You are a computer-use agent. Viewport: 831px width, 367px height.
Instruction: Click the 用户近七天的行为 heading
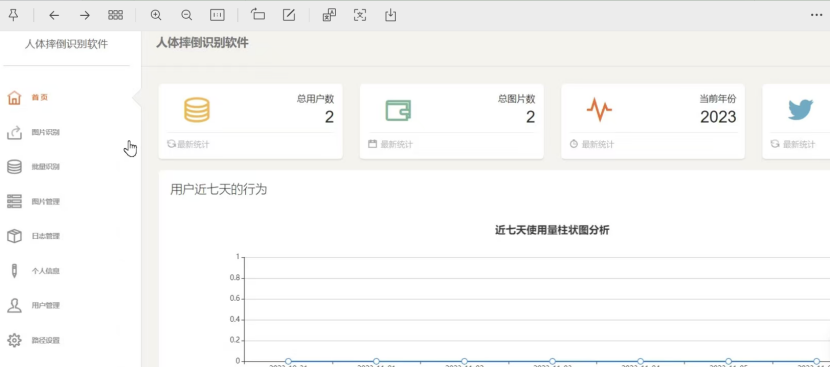pyautogui.click(x=218, y=189)
